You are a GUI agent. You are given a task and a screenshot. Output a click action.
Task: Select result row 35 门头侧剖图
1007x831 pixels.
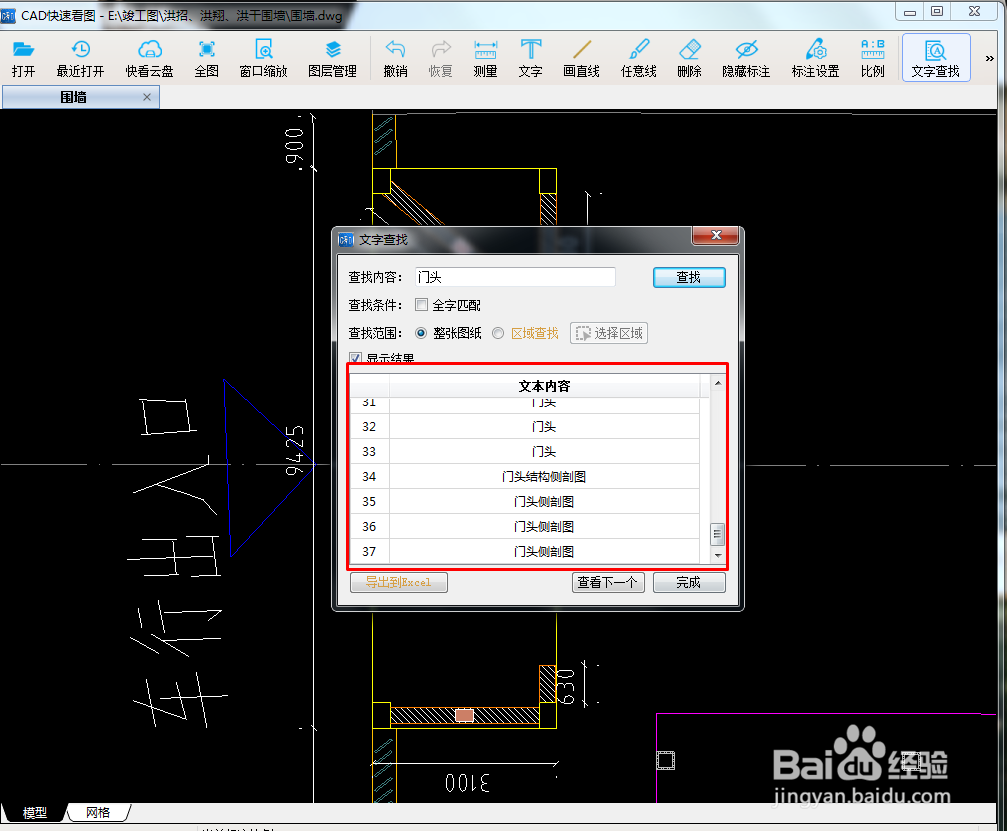(525, 502)
